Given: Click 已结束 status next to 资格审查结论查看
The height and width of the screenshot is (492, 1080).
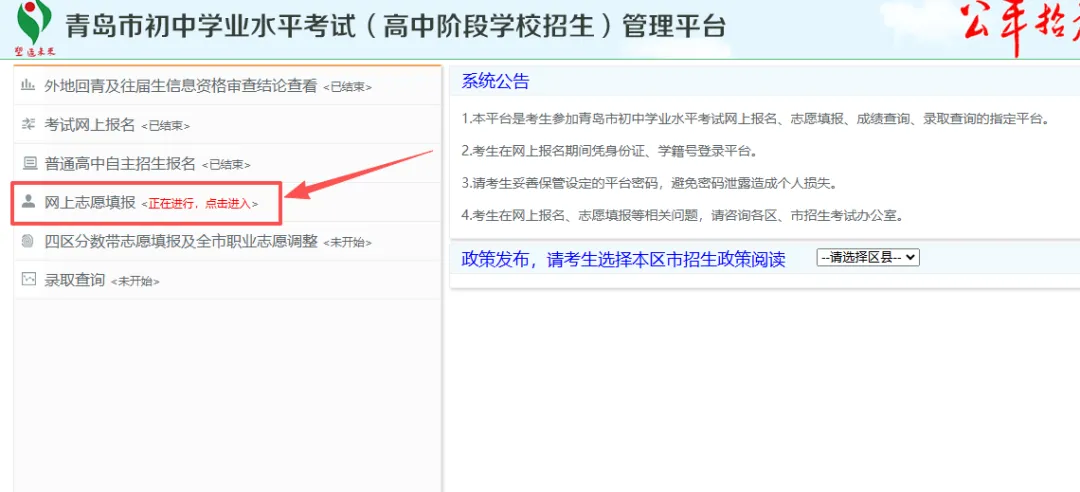Looking at the screenshot, I should coord(348,88).
